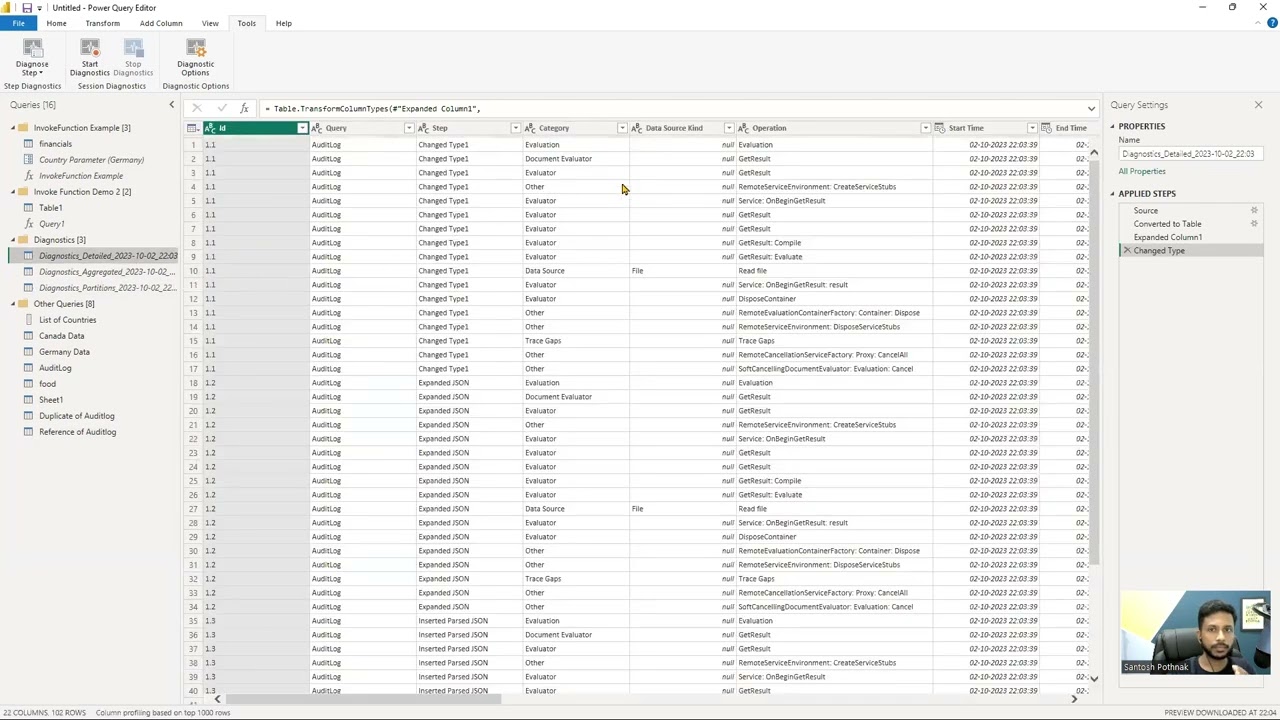Collapse the APPLIED STEPS section
This screenshot has width=1280, height=720.
click(x=1112, y=194)
